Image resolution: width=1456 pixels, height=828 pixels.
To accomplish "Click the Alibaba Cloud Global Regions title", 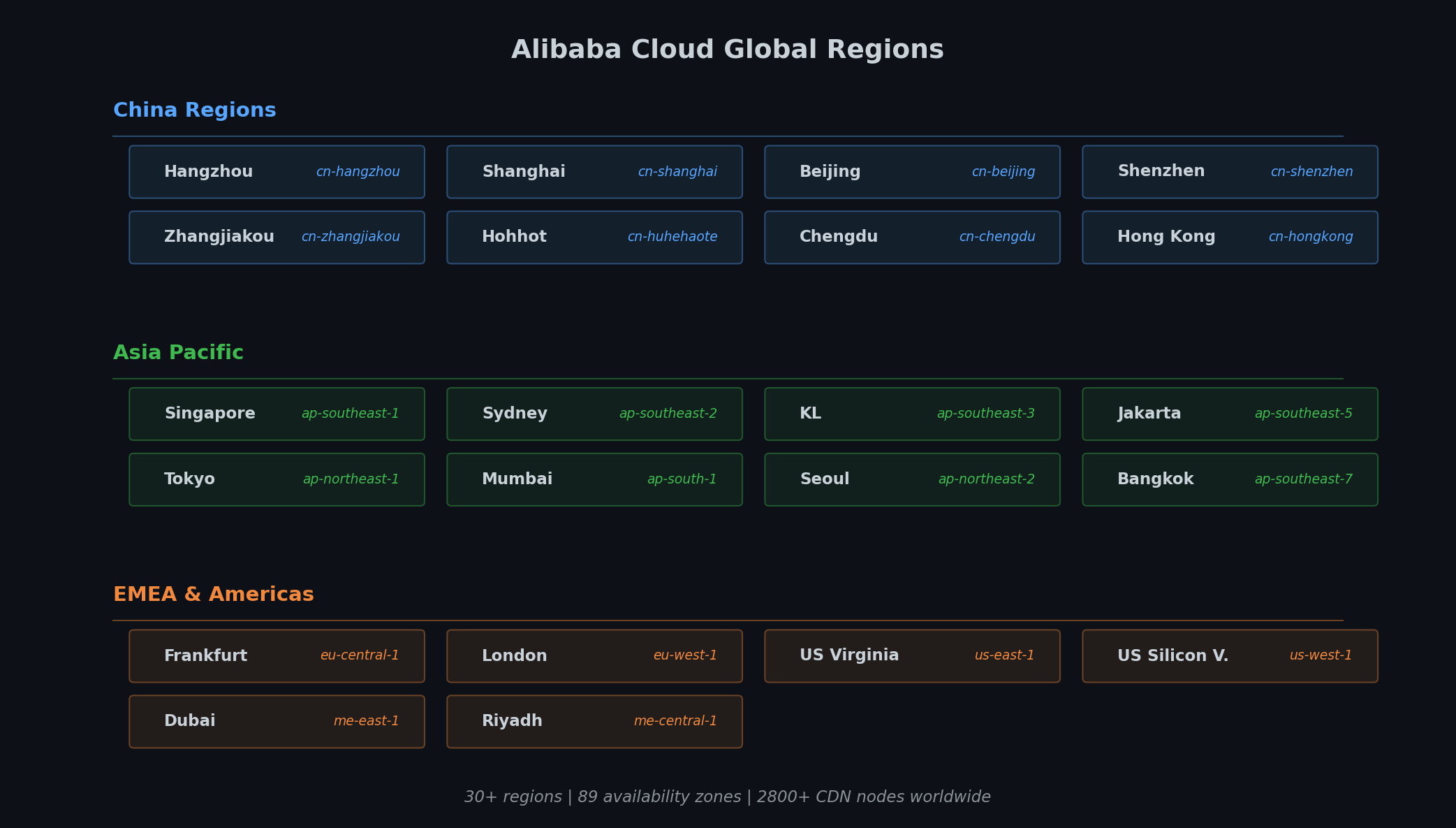I will [x=728, y=50].
